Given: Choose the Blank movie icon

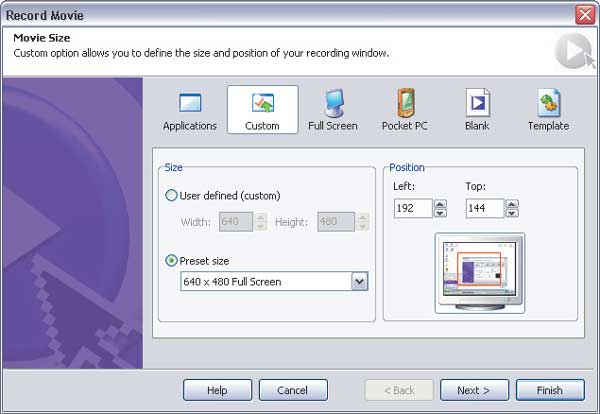Looking at the screenshot, I should pos(477,110).
